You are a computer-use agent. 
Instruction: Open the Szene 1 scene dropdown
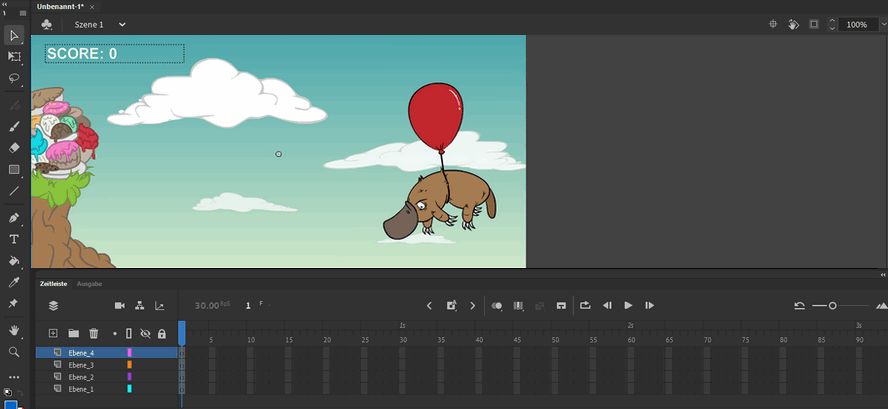(x=122, y=24)
